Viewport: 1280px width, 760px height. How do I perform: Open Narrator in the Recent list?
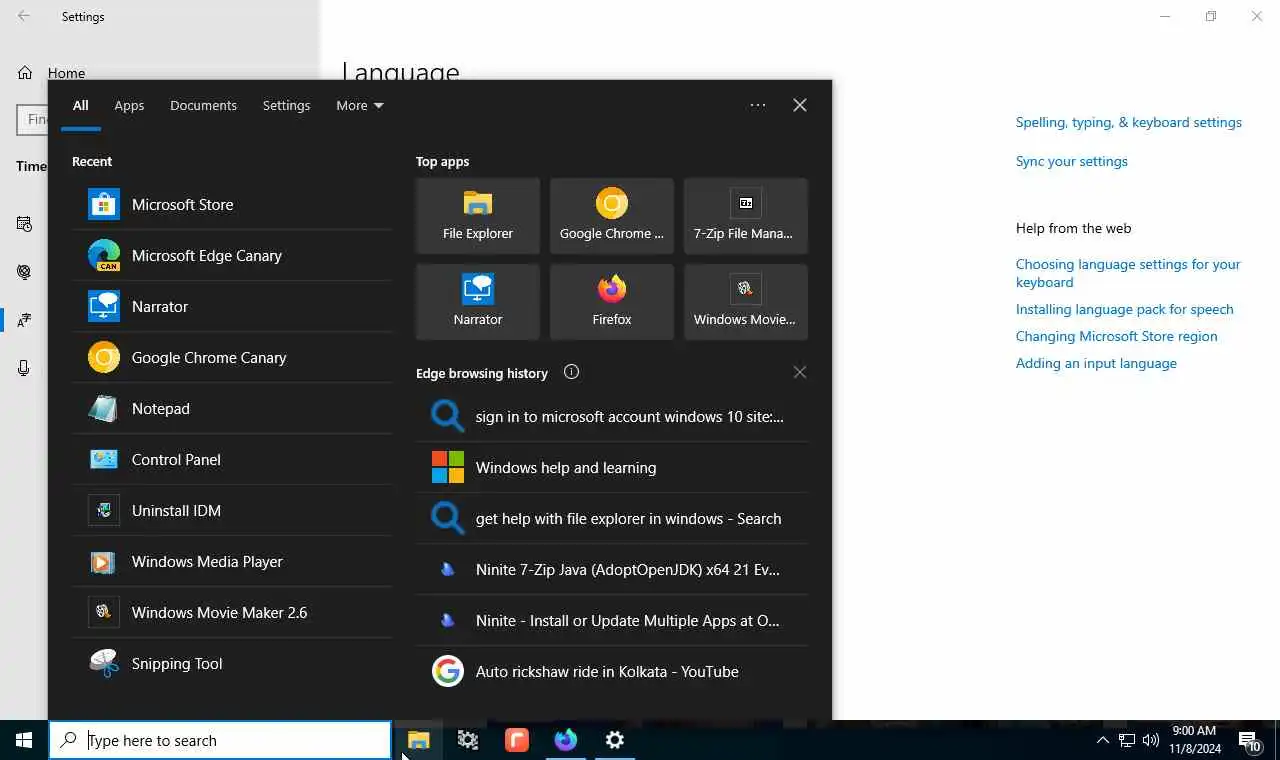point(232,306)
